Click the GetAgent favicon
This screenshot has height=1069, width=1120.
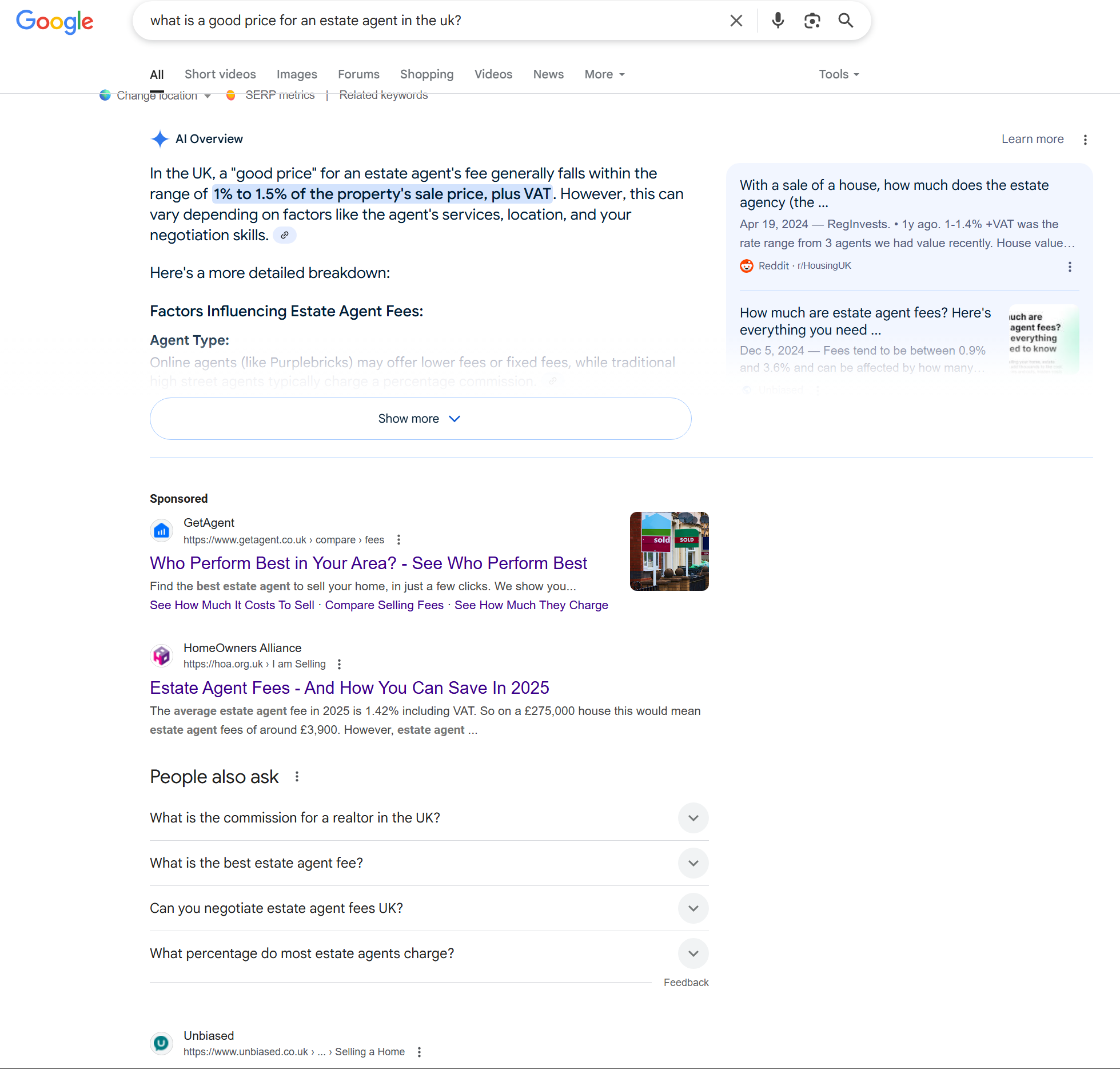[x=162, y=531]
